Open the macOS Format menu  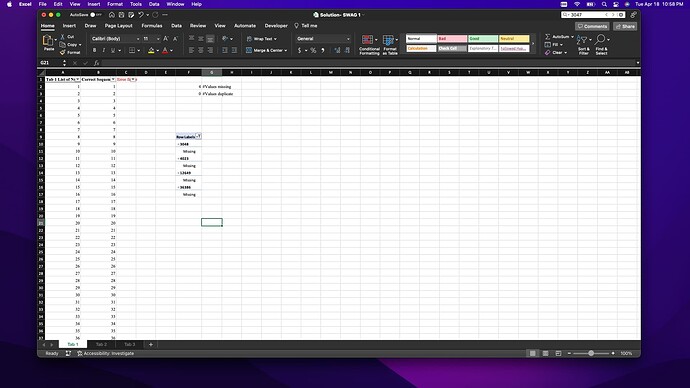[x=115, y=4]
